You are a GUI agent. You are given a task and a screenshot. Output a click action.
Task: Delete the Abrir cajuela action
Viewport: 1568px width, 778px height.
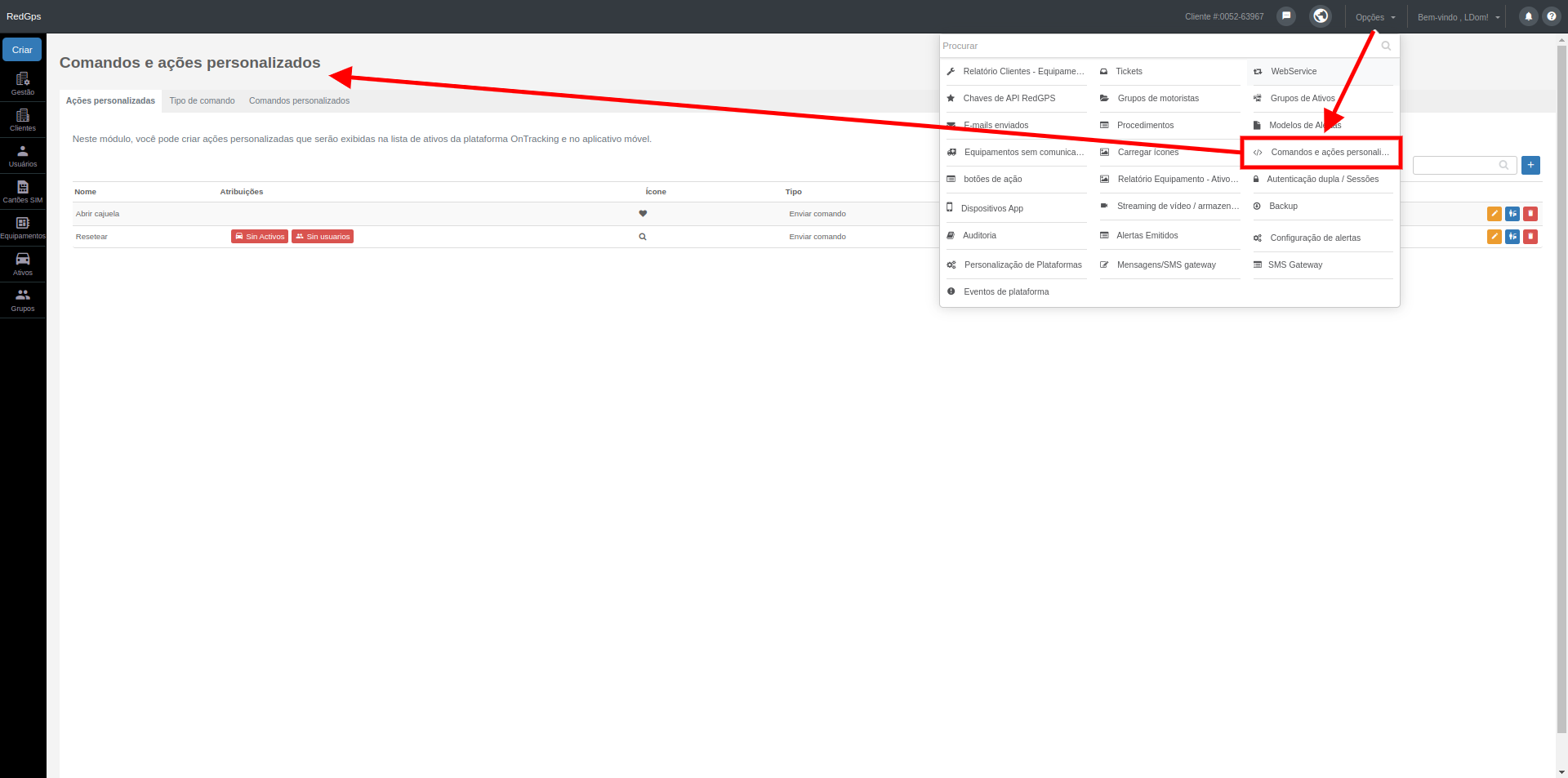point(1530,214)
